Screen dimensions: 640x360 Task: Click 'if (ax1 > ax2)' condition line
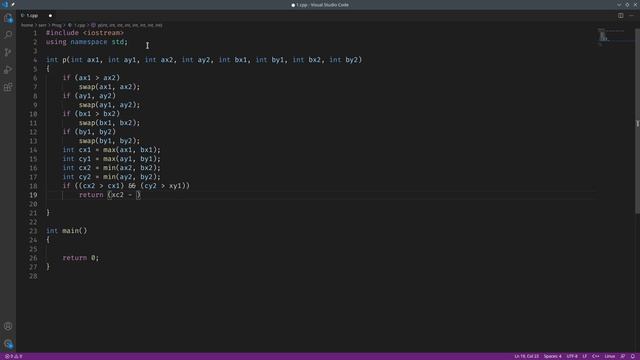[91, 78]
